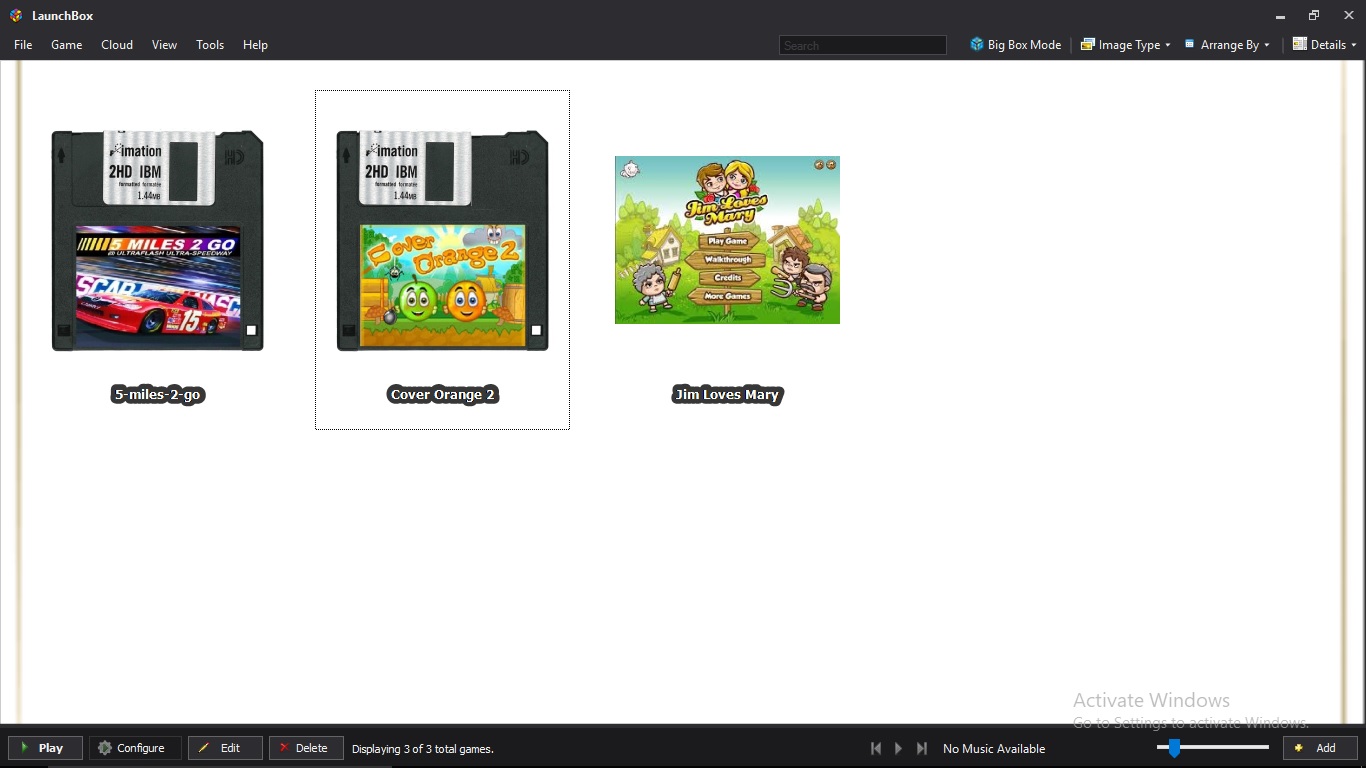Click the Play button

coord(45,748)
